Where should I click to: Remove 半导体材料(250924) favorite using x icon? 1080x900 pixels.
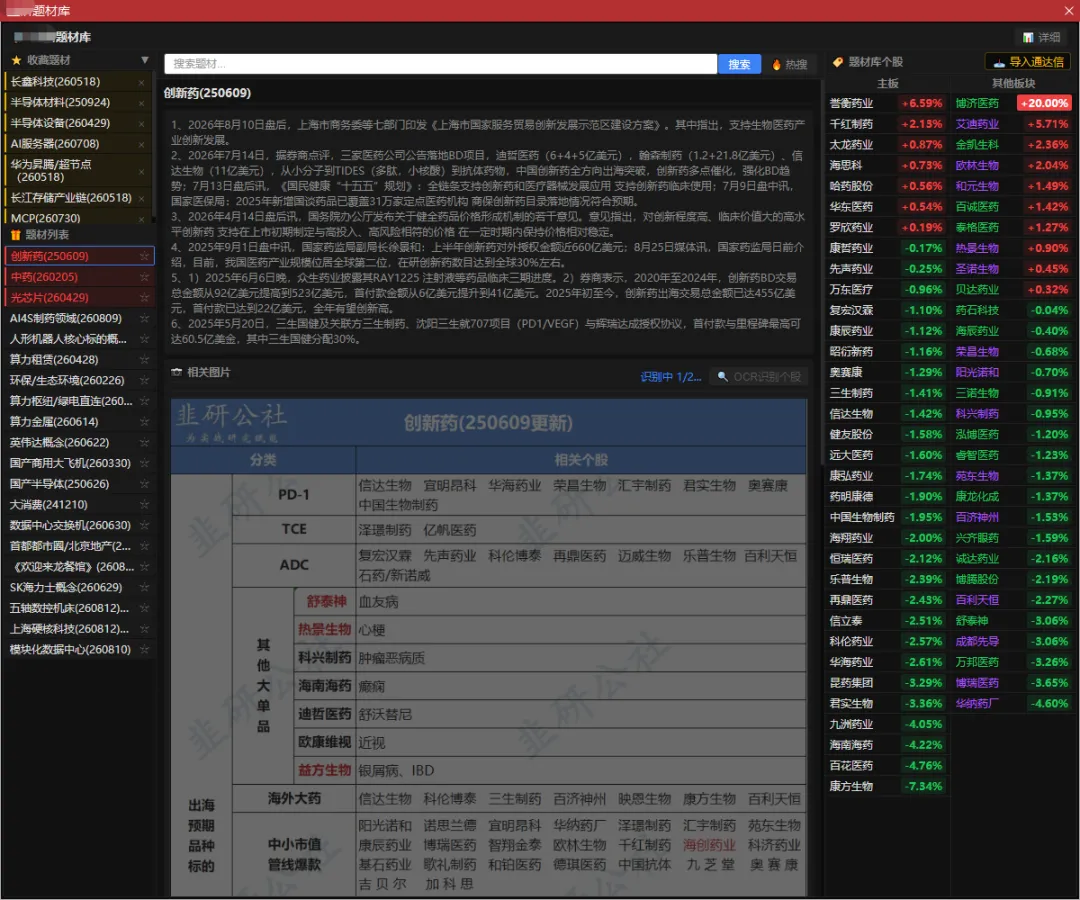[141, 103]
